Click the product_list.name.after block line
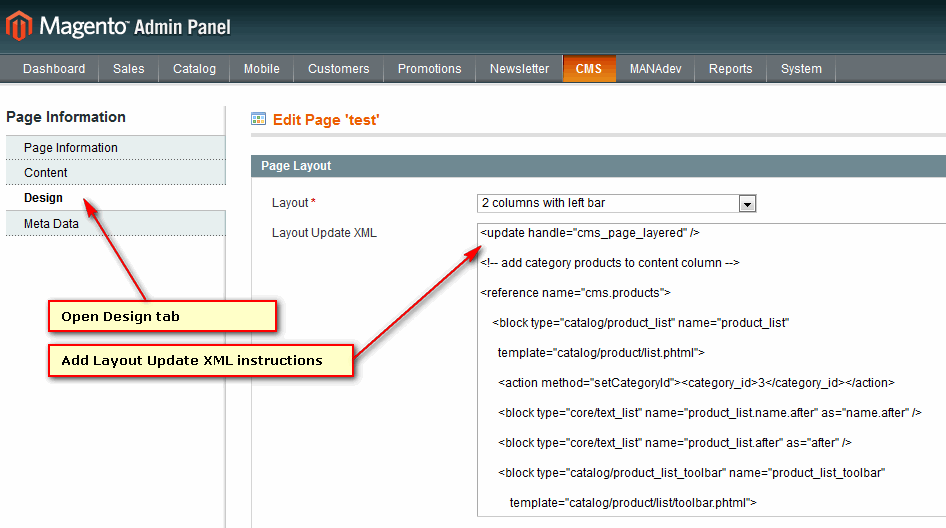This screenshot has width=946, height=528. (710, 413)
